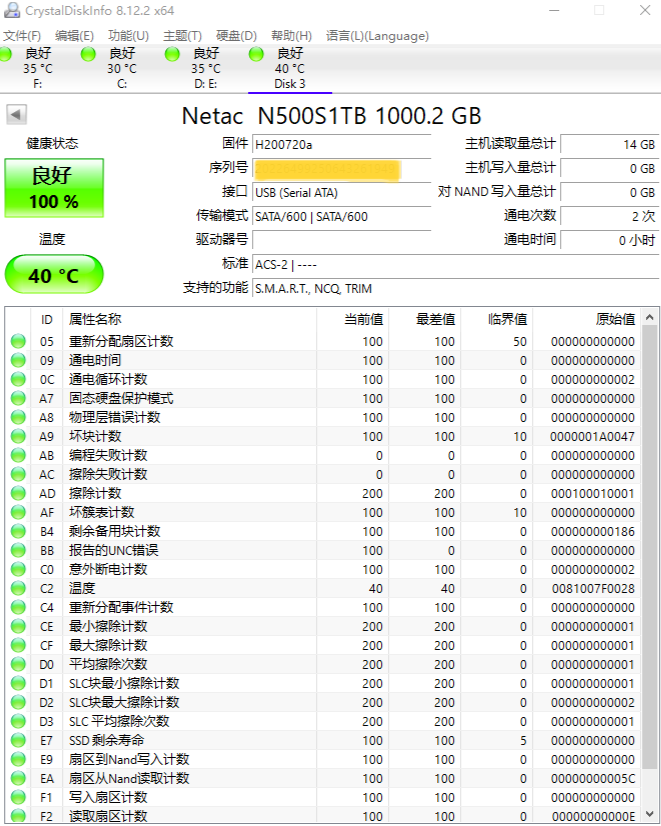Screen dimensions: 661x826
Task: Open the 硬盘(D) menu
Action: coord(236,36)
